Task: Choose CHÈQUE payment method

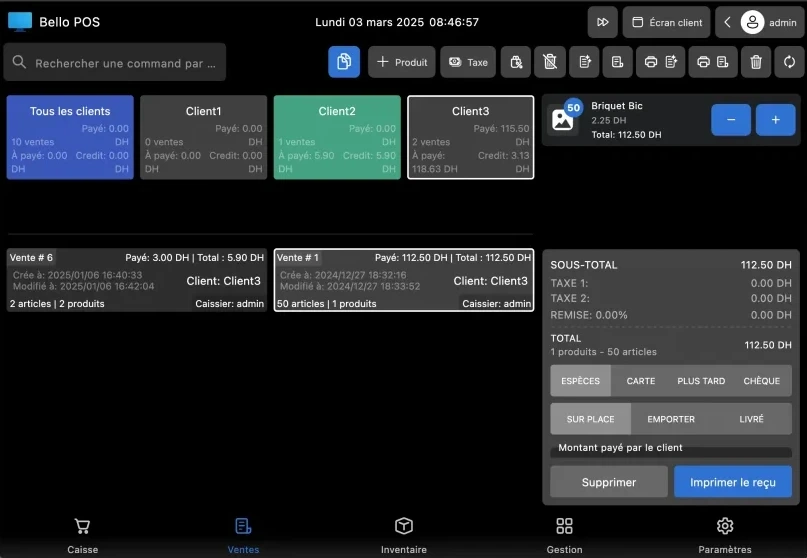Action: 762,381
